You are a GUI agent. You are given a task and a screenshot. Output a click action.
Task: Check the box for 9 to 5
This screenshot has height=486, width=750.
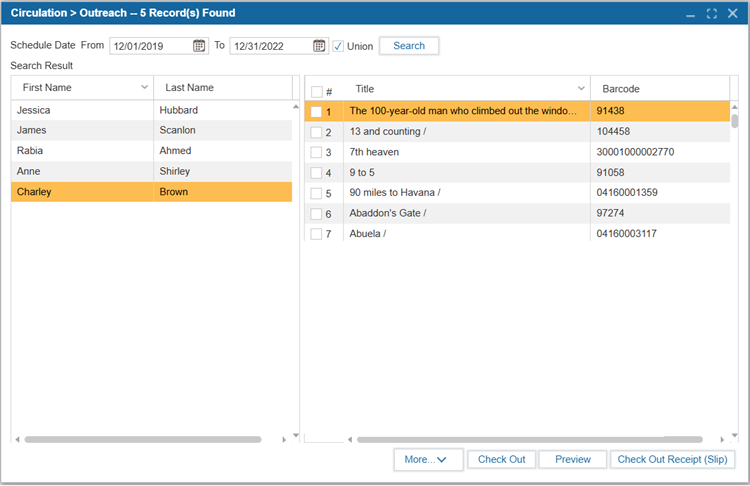point(316,173)
